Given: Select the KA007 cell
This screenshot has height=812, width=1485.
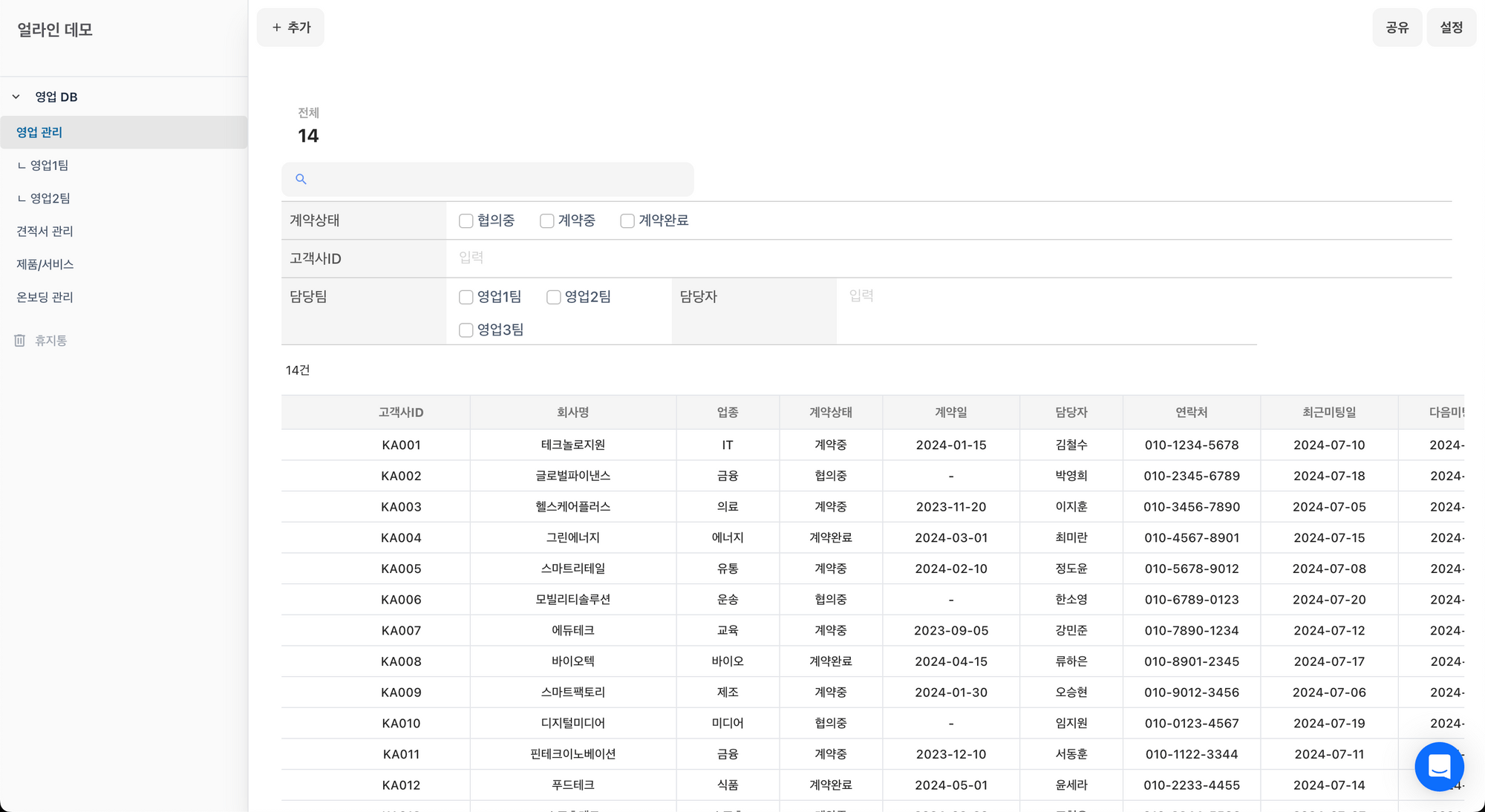Looking at the screenshot, I should (401, 630).
